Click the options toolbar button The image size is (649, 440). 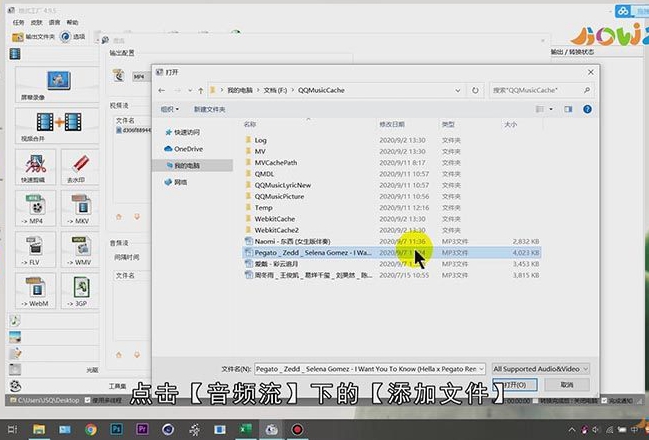[72, 37]
